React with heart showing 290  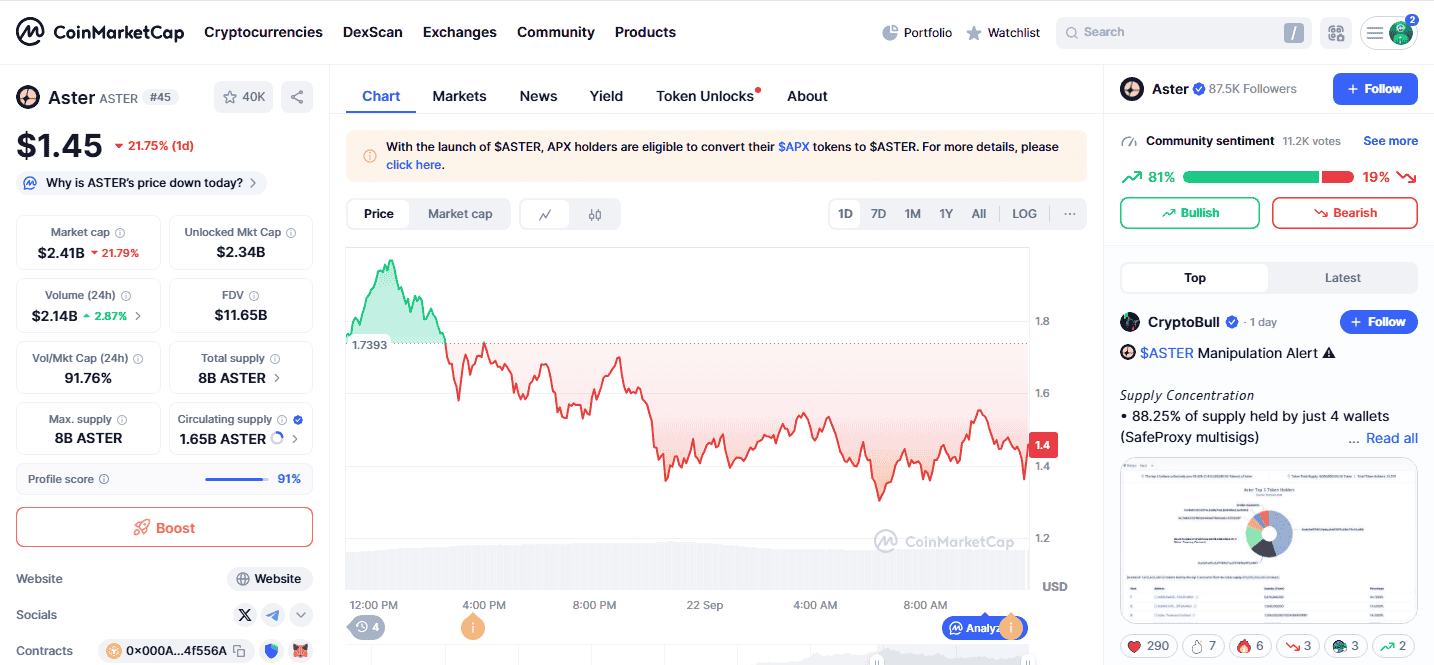1148,646
